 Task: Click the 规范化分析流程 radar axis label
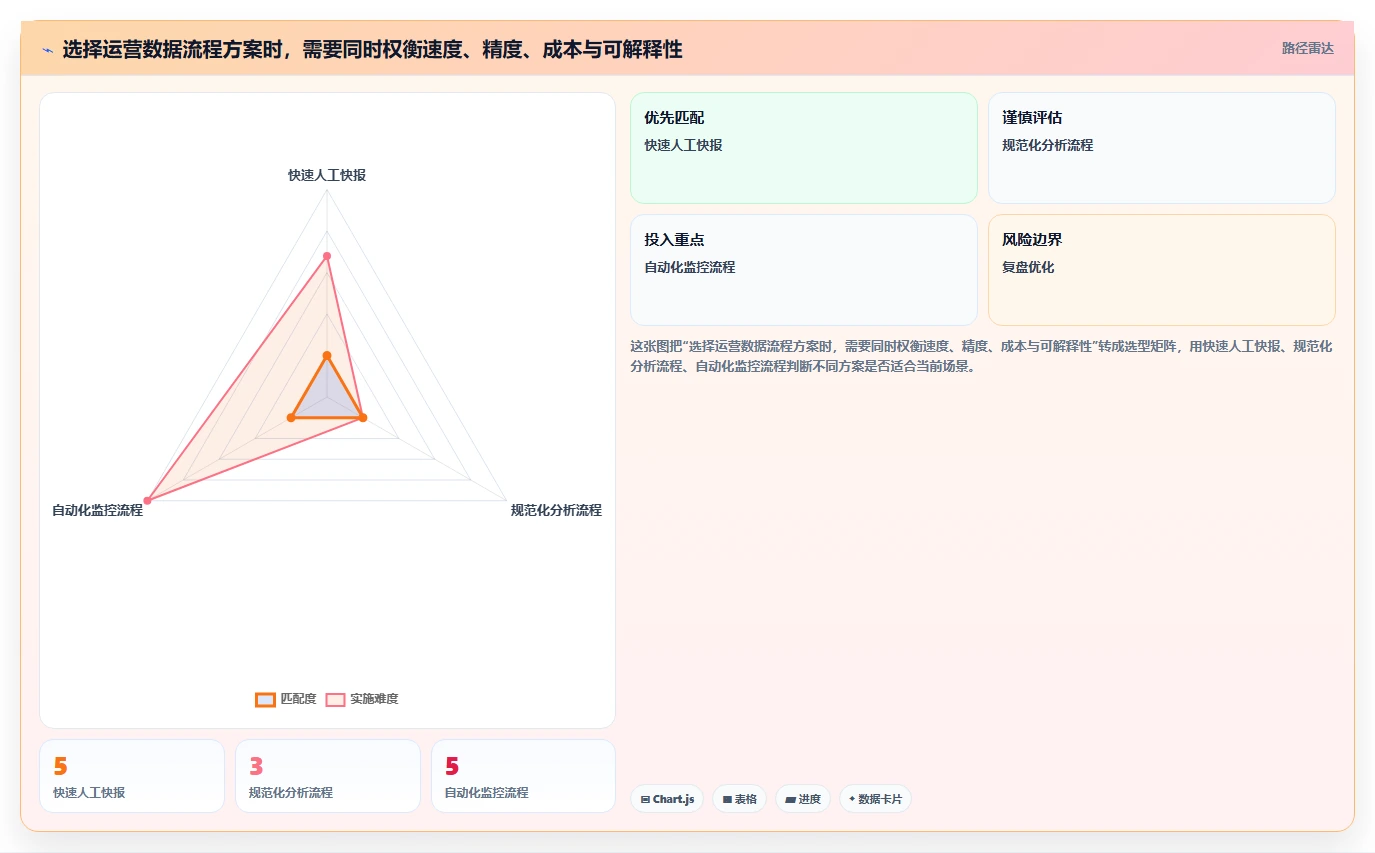point(556,510)
